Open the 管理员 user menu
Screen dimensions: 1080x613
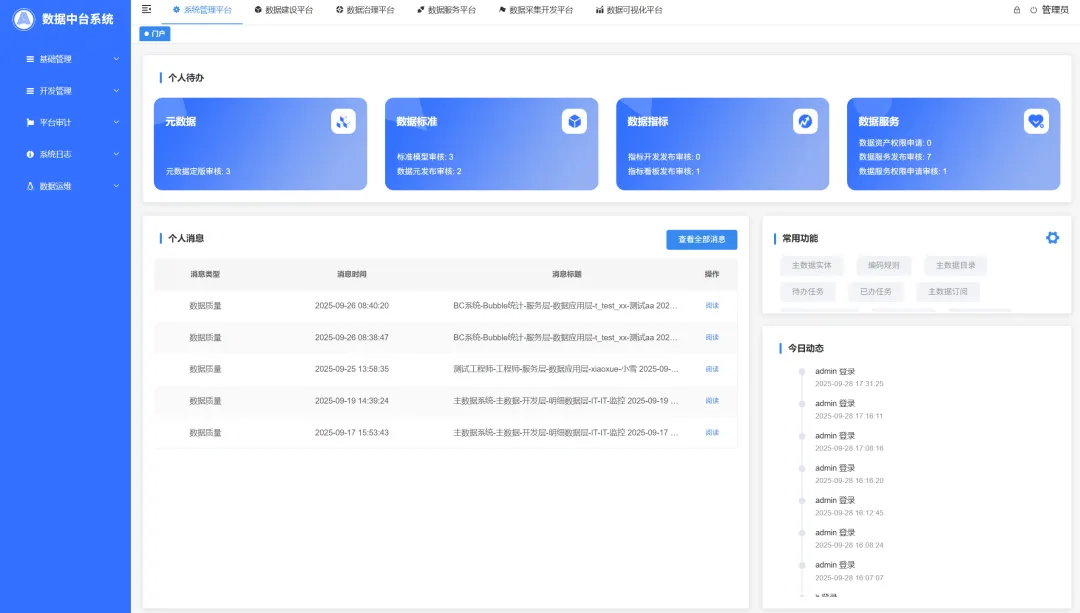[1055, 10]
